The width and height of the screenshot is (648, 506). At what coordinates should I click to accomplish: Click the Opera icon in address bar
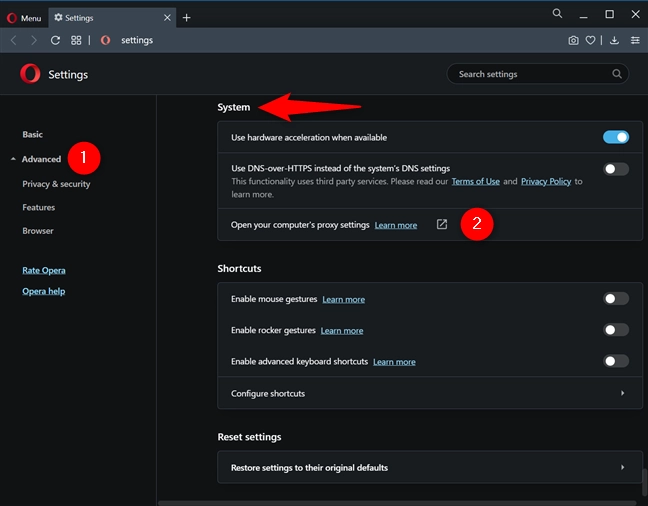[x=105, y=40]
